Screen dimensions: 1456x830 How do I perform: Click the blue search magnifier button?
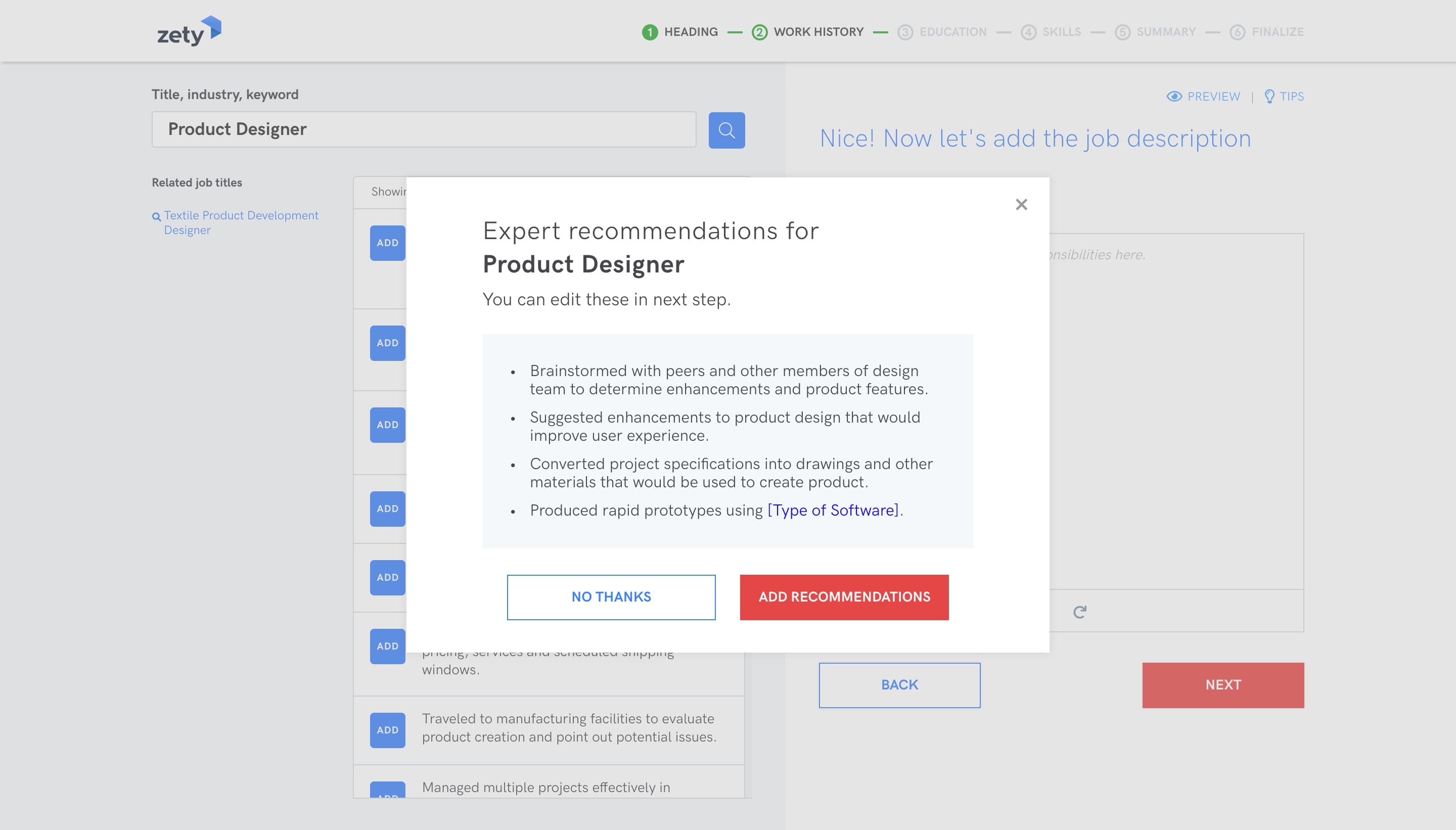pyautogui.click(x=726, y=130)
